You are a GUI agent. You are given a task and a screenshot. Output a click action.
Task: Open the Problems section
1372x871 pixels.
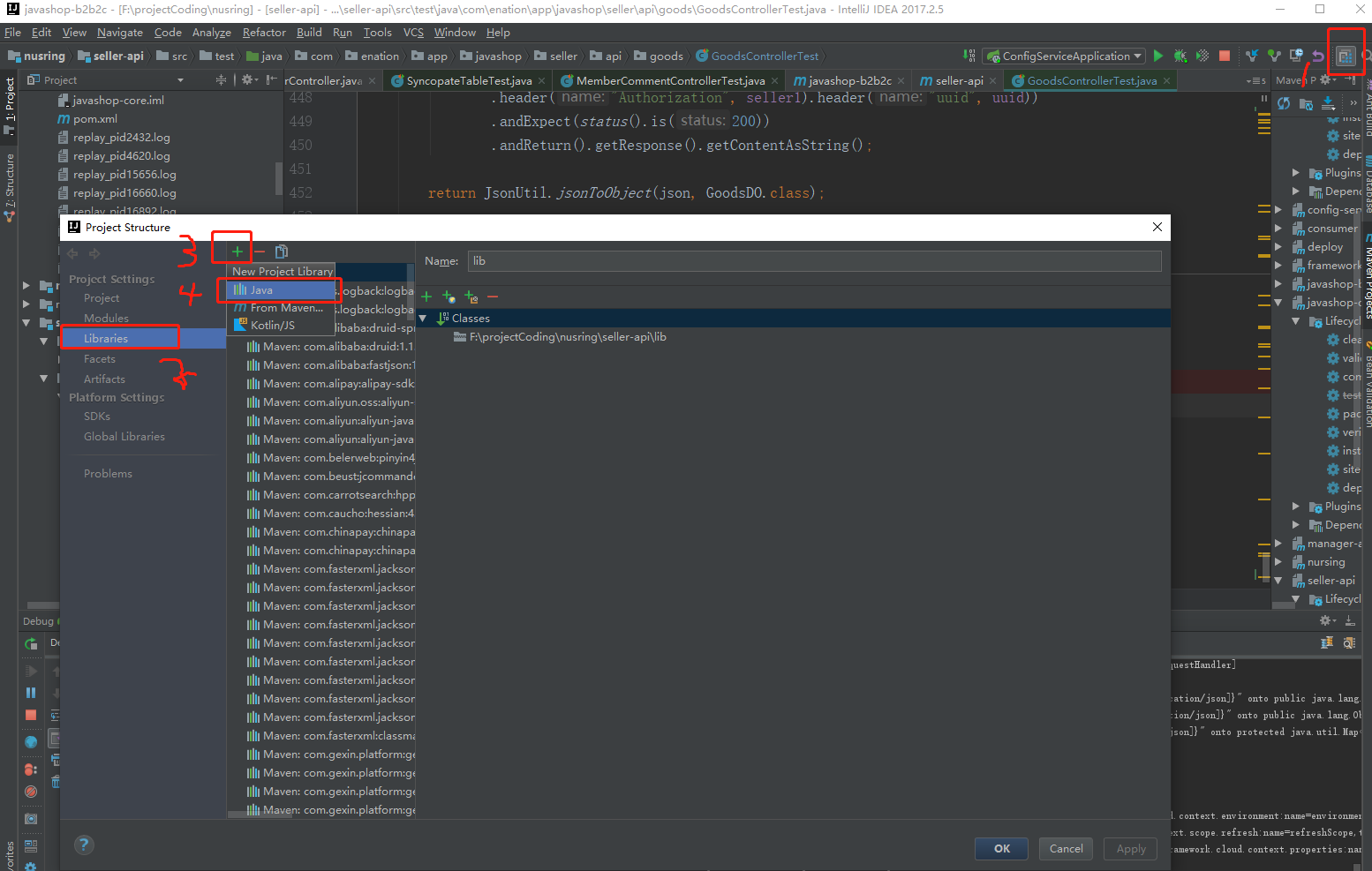click(108, 474)
